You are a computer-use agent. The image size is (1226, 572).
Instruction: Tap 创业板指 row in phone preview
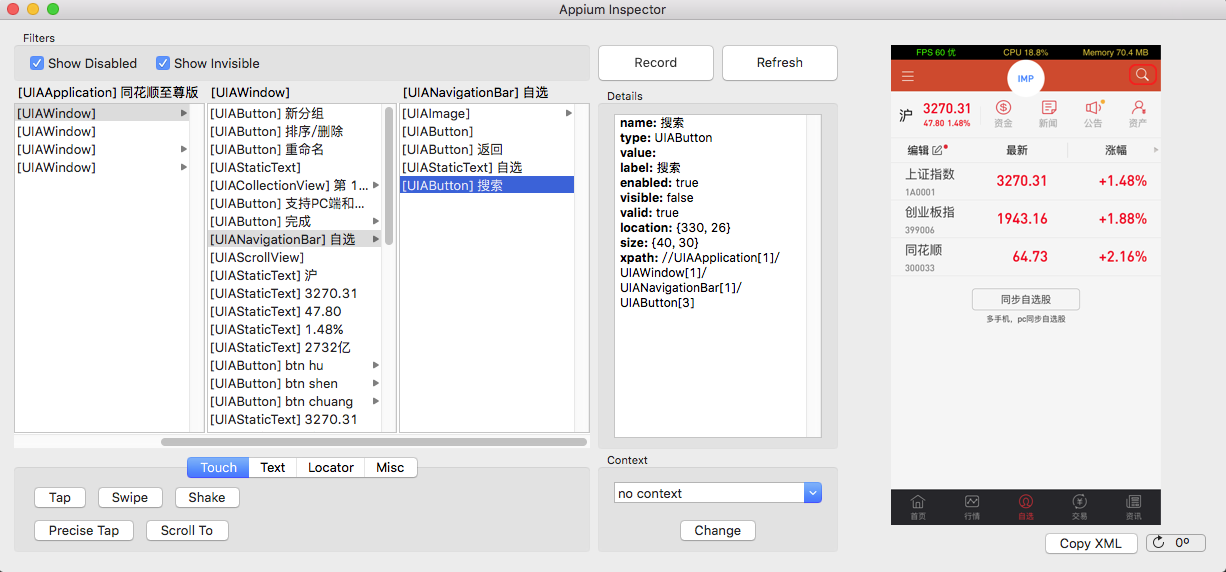(1026, 219)
